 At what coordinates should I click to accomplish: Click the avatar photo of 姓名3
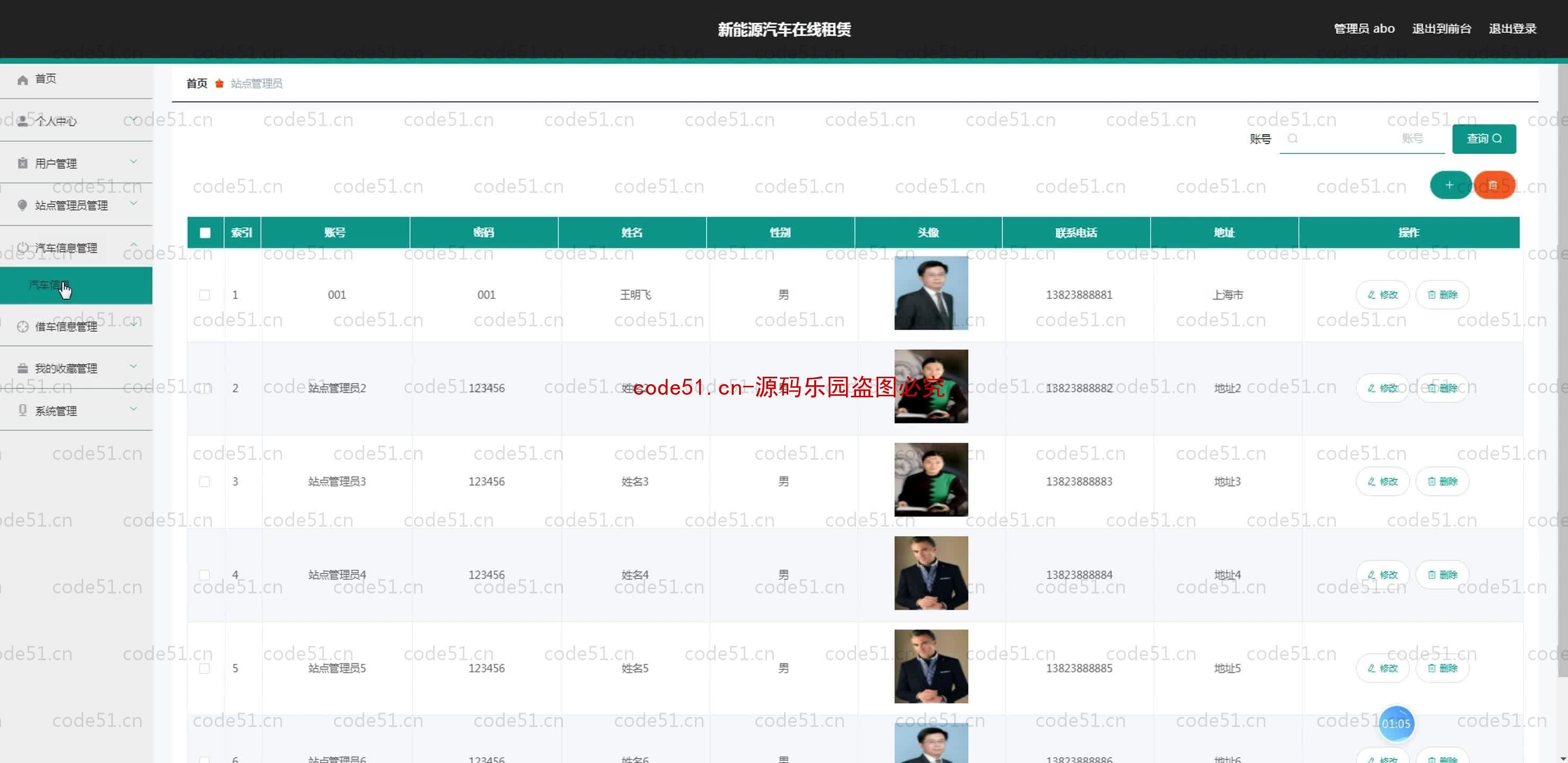(x=931, y=480)
